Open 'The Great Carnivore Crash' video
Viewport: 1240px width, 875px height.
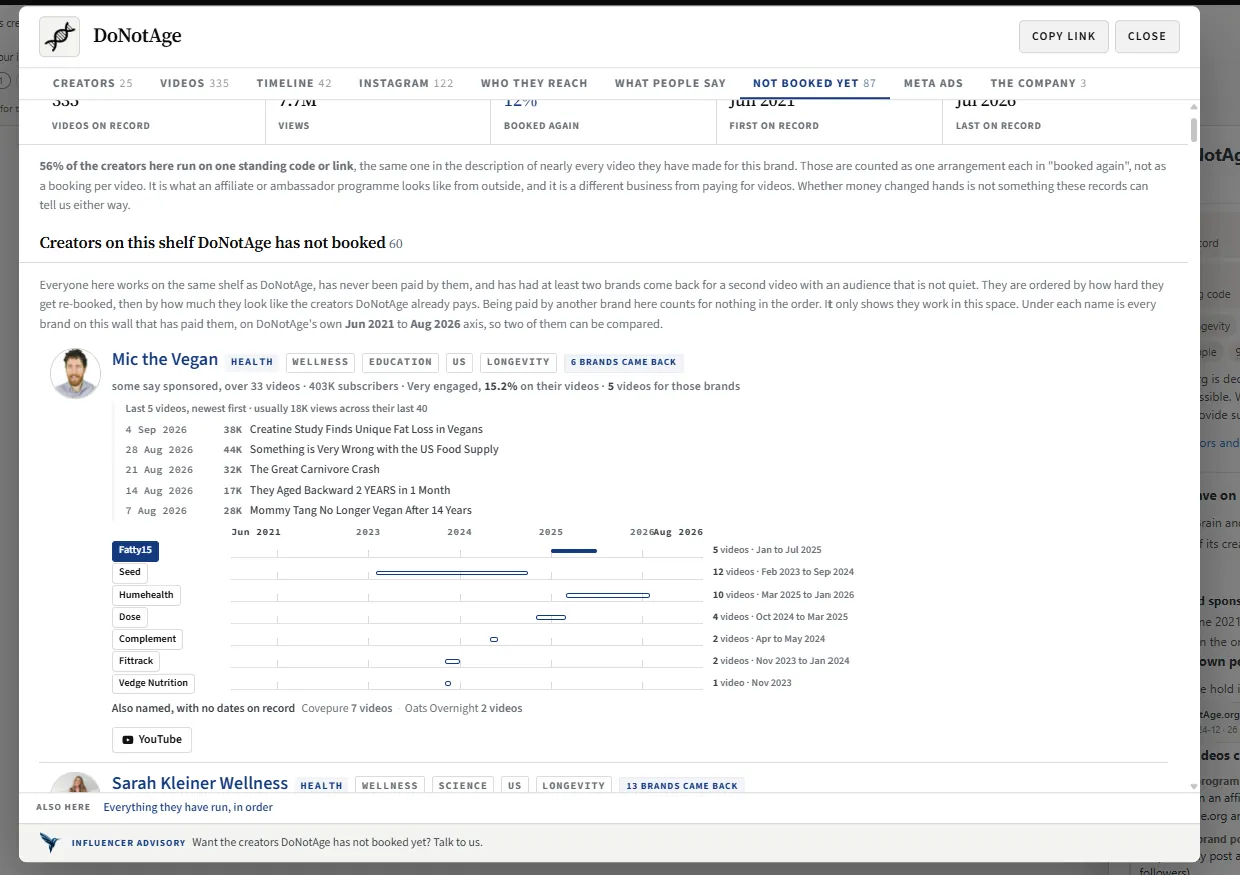pos(315,469)
